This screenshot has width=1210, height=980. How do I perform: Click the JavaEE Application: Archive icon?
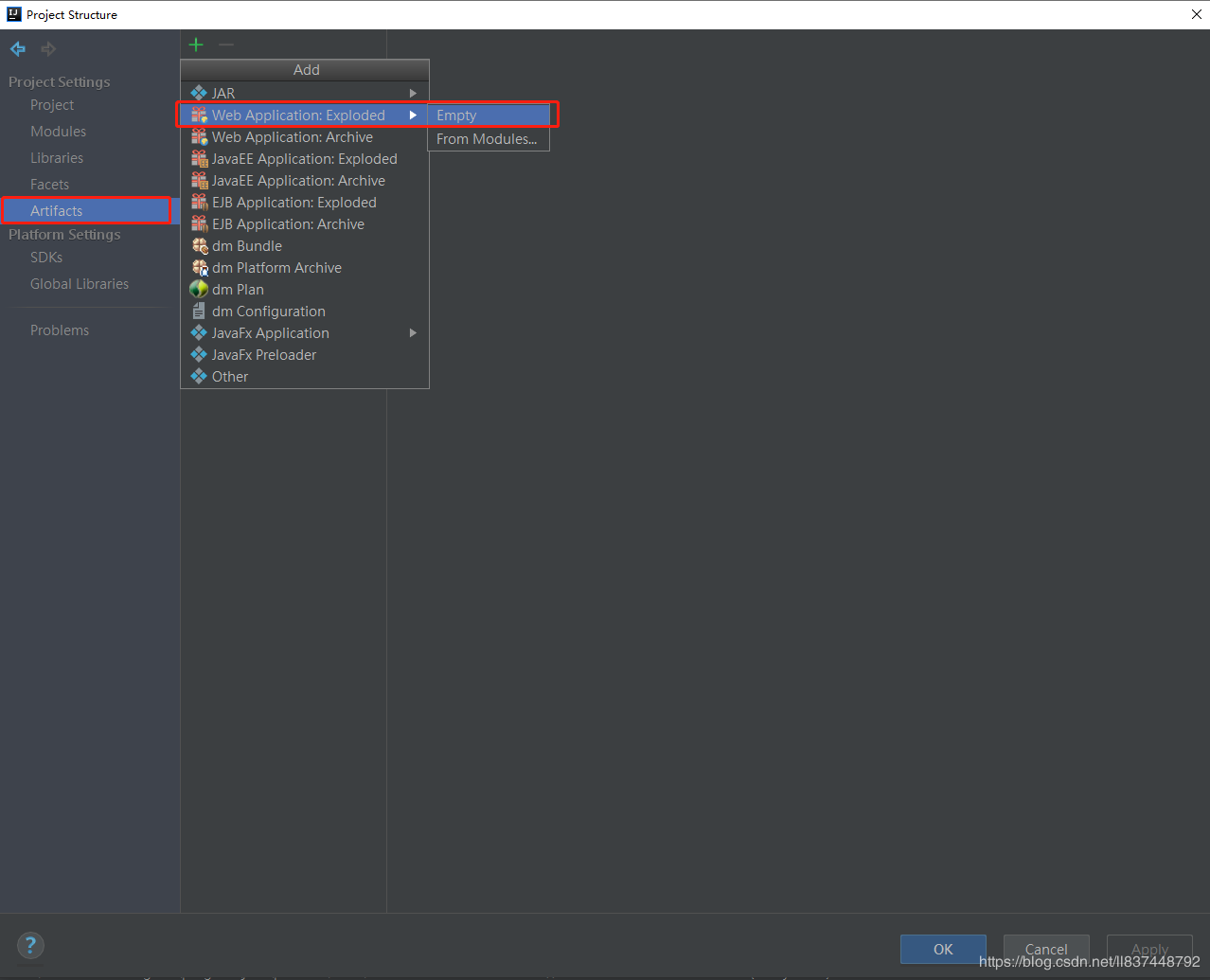coord(199,180)
